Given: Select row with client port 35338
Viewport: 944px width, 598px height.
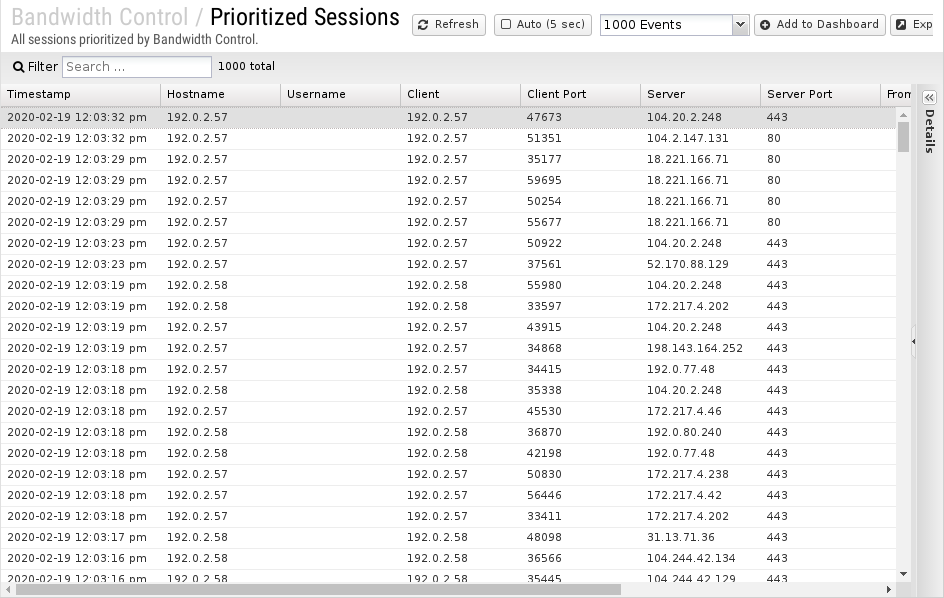Looking at the screenshot, I should tap(449, 391).
